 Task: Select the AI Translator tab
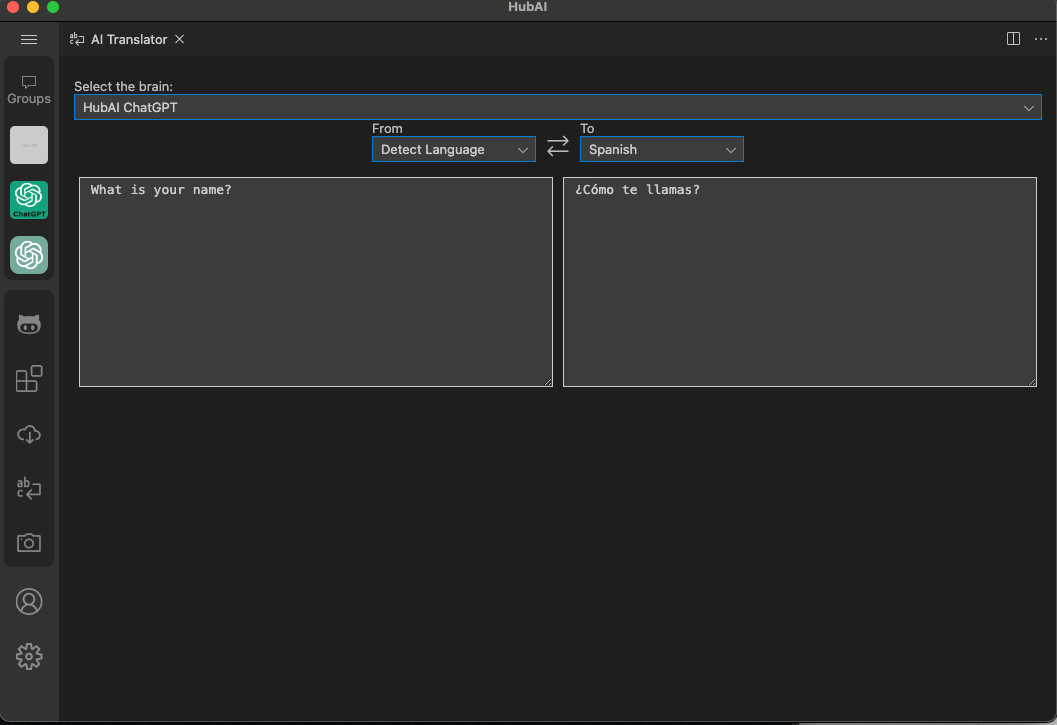pyautogui.click(x=128, y=39)
